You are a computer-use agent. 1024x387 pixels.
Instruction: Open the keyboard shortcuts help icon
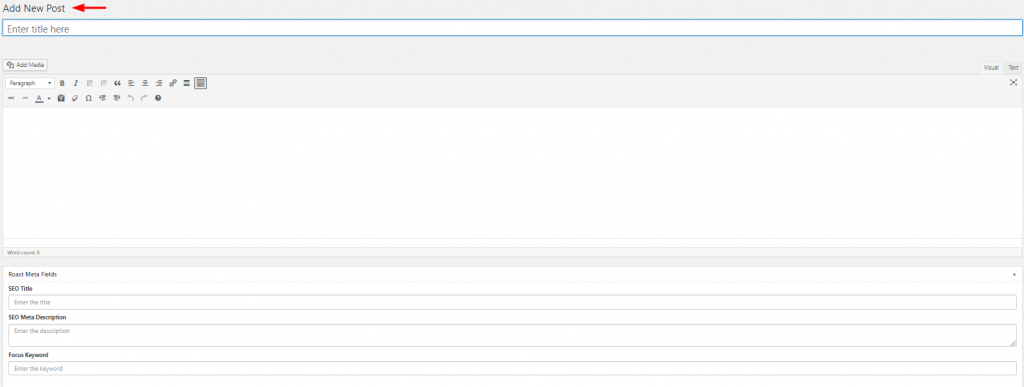tap(157, 98)
